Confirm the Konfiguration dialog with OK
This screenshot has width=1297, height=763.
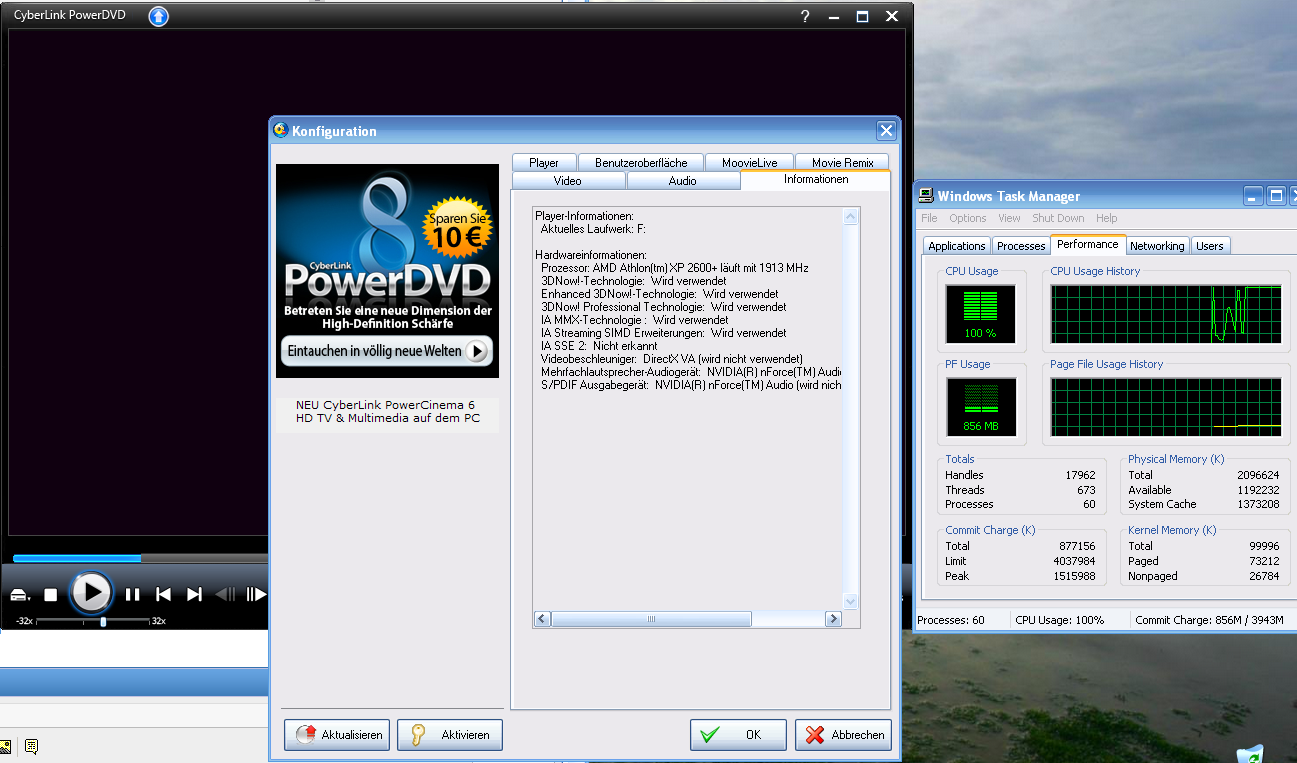point(738,735)
